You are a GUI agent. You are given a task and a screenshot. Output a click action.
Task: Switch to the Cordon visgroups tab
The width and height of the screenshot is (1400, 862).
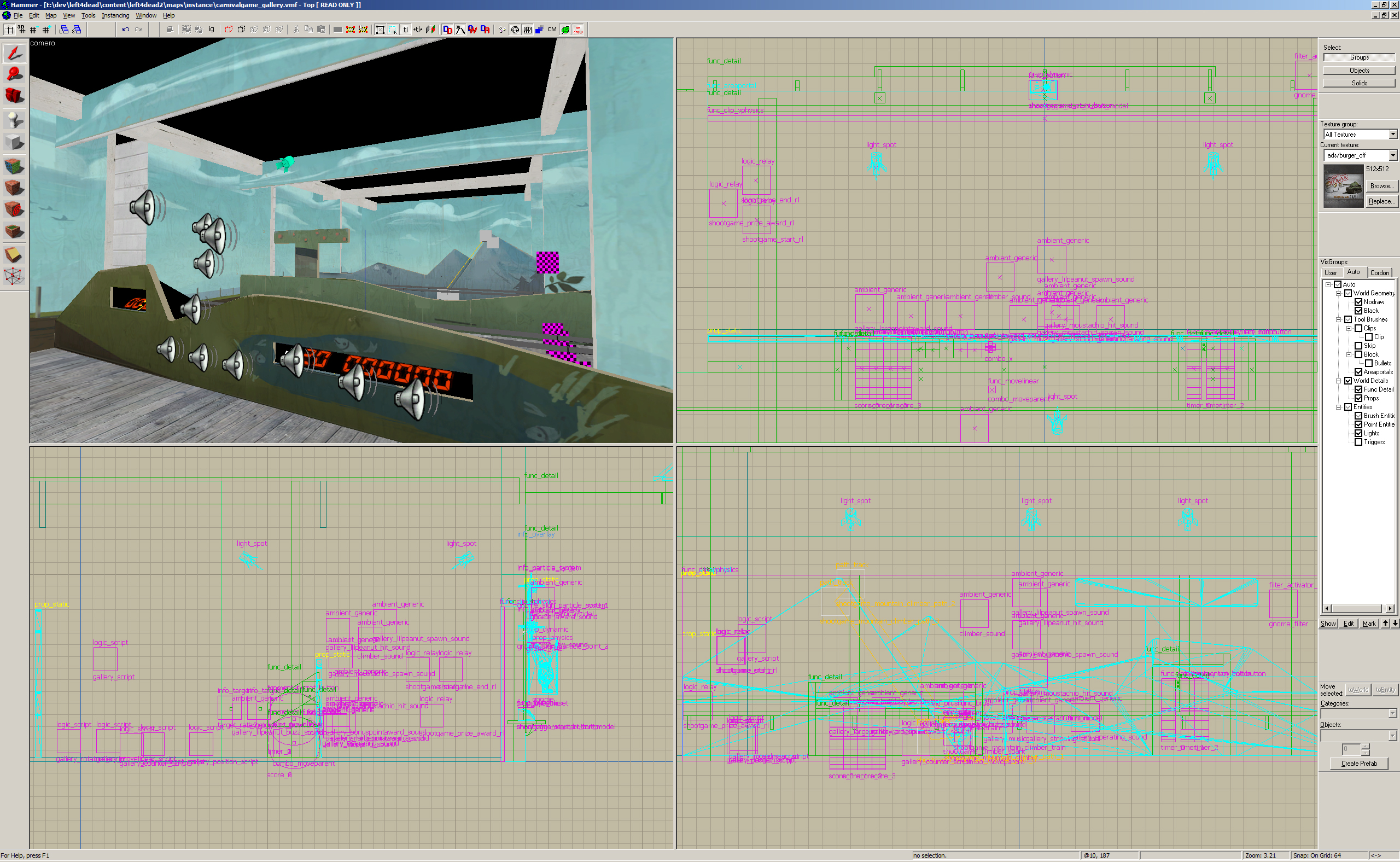(x=1379, y=272)
